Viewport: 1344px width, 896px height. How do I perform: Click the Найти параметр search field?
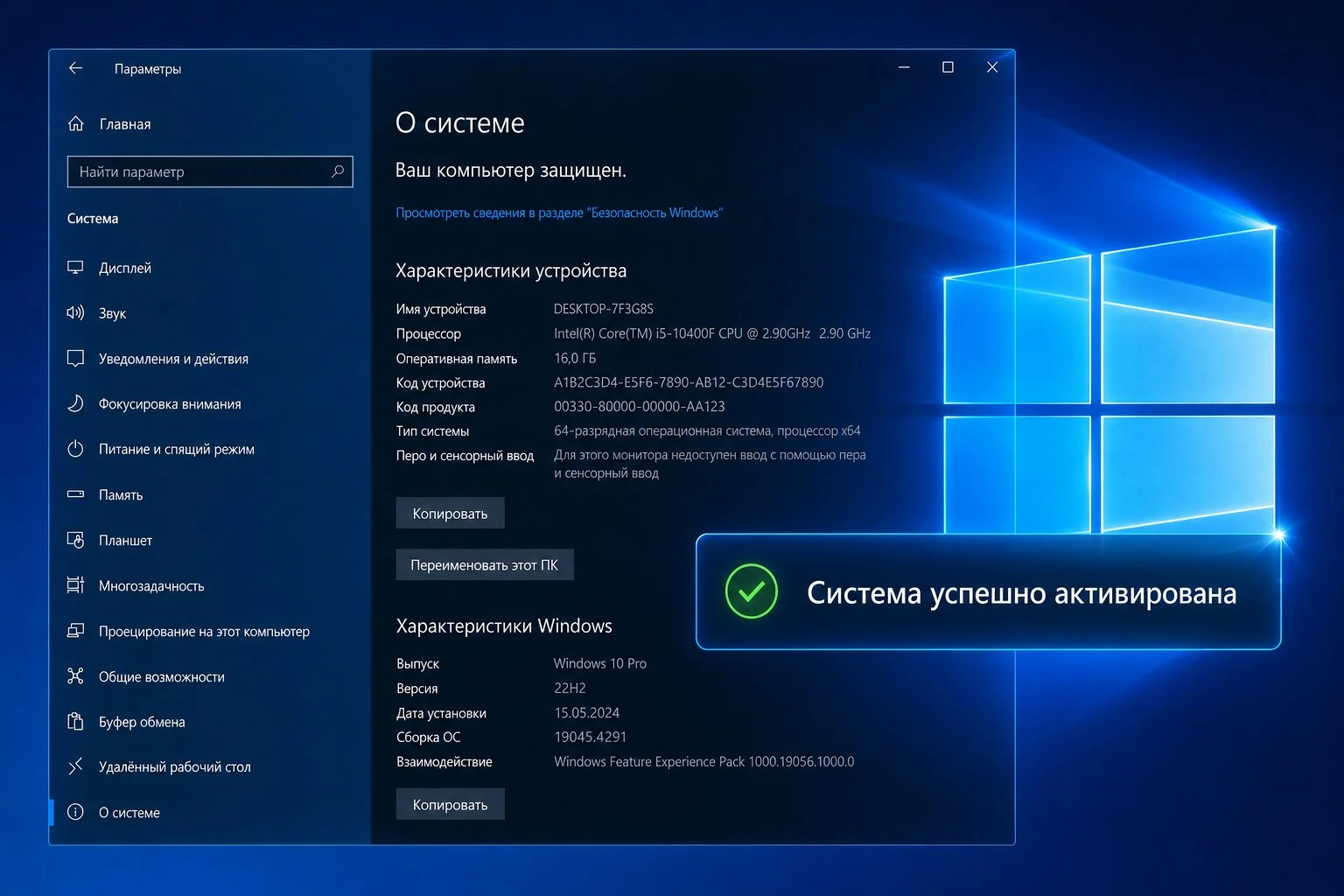[210, 171]
